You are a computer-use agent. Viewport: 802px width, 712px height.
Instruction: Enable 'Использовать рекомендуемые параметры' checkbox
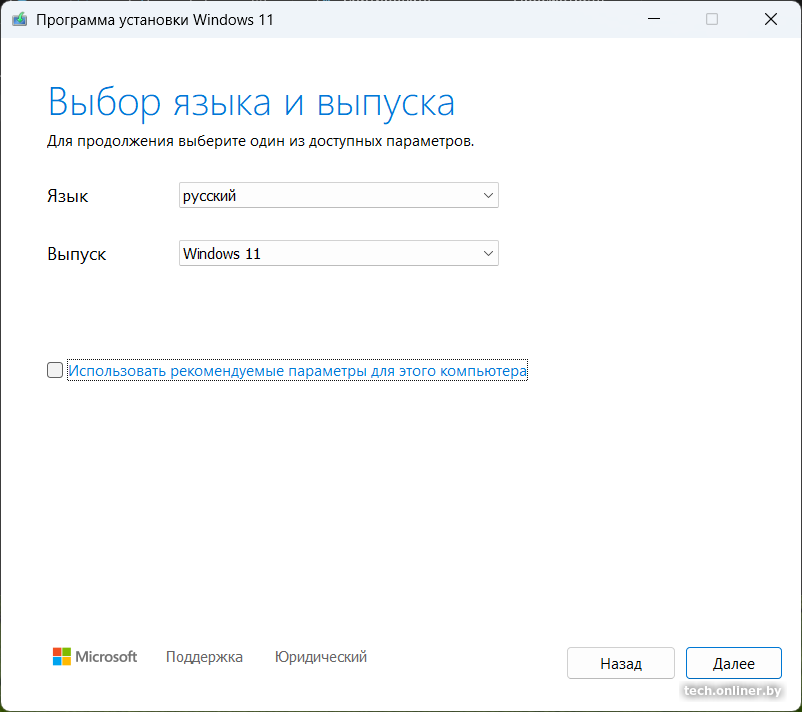tap(55, 370)
